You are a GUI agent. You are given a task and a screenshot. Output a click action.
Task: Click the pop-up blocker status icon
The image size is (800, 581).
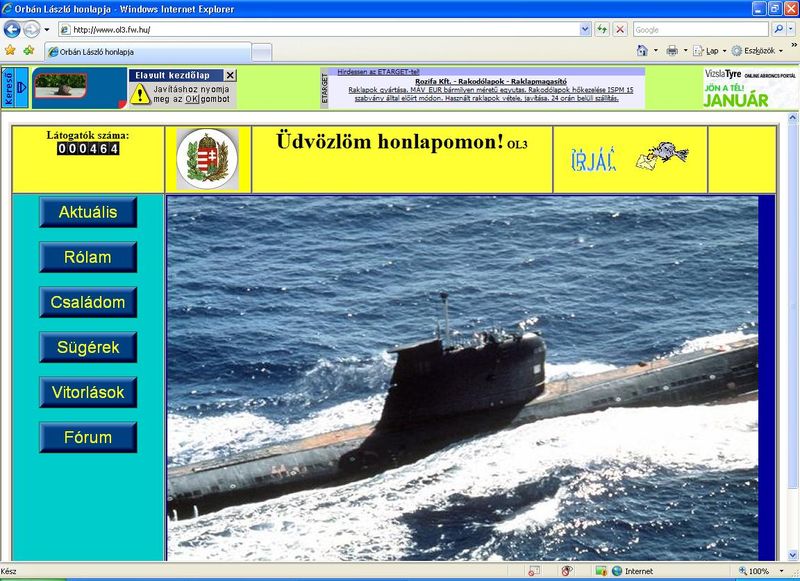[533, 571]
